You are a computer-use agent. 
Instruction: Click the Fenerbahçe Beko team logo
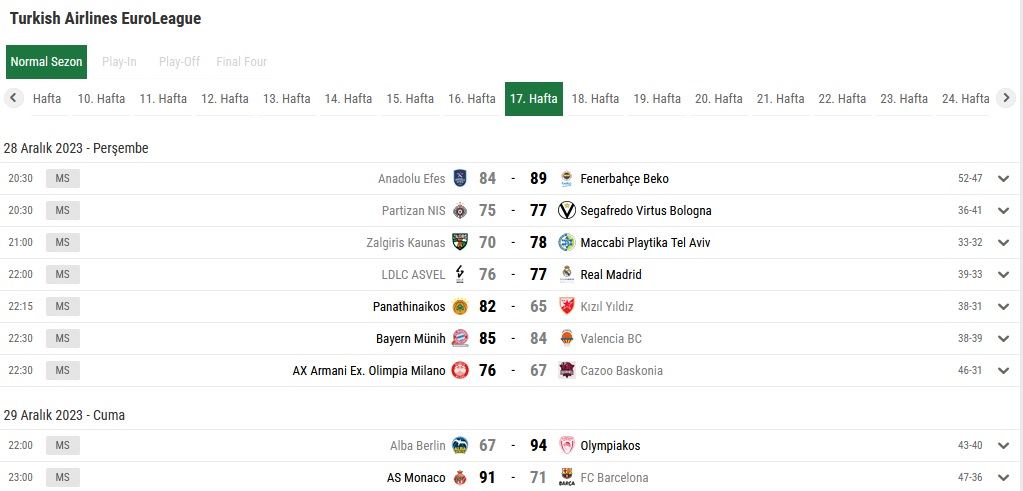point(567,179)
